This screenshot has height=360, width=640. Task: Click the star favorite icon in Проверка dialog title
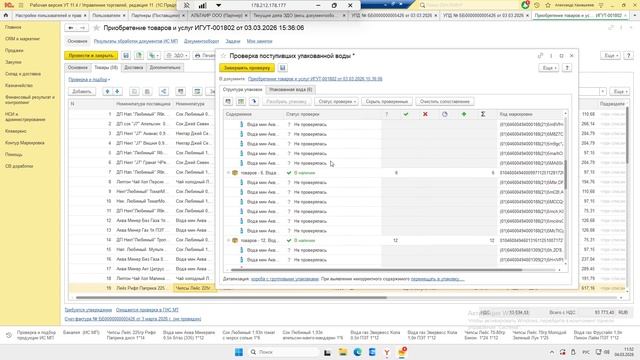[223, 56]
